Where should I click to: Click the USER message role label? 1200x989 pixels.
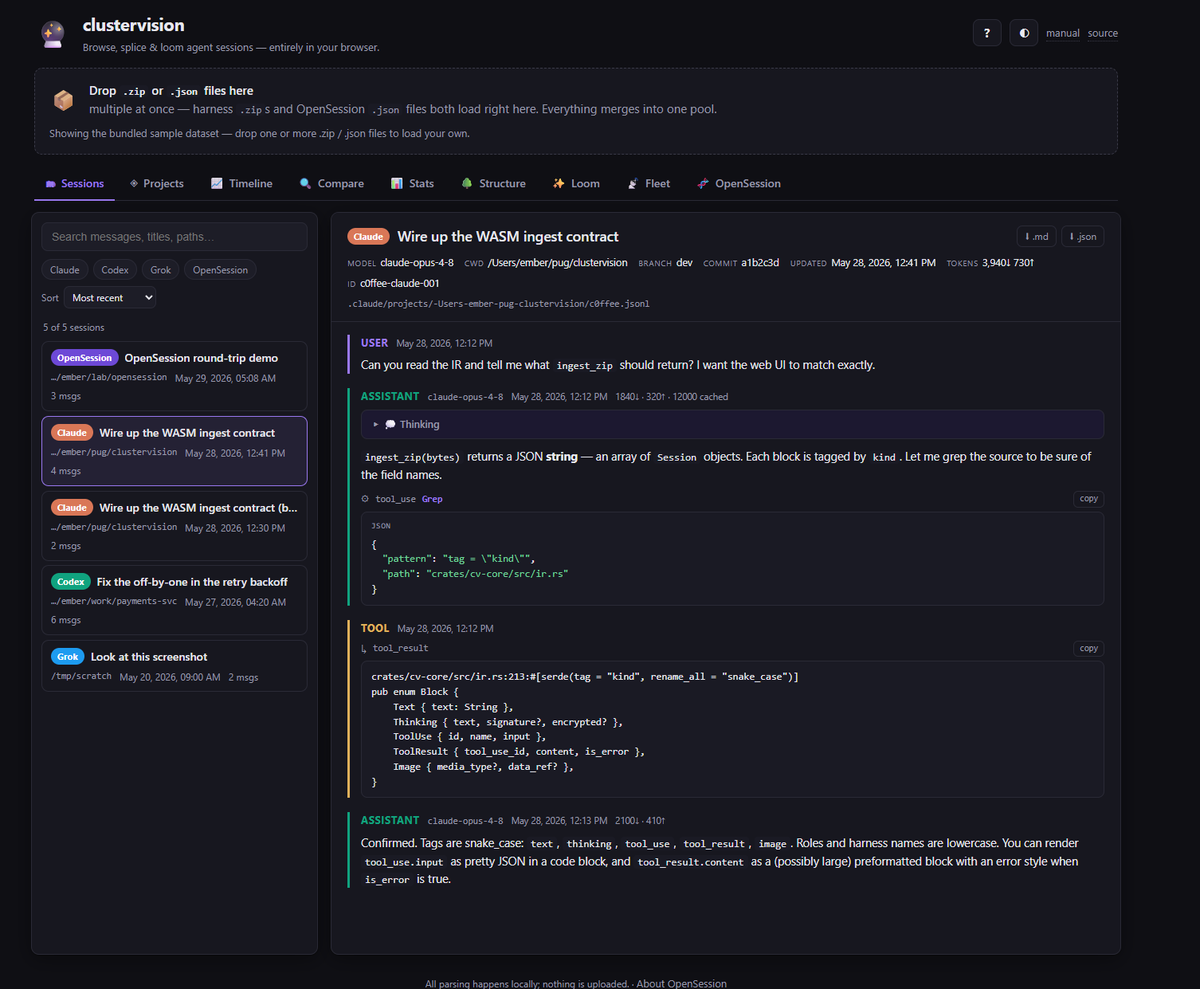point(374,343)
